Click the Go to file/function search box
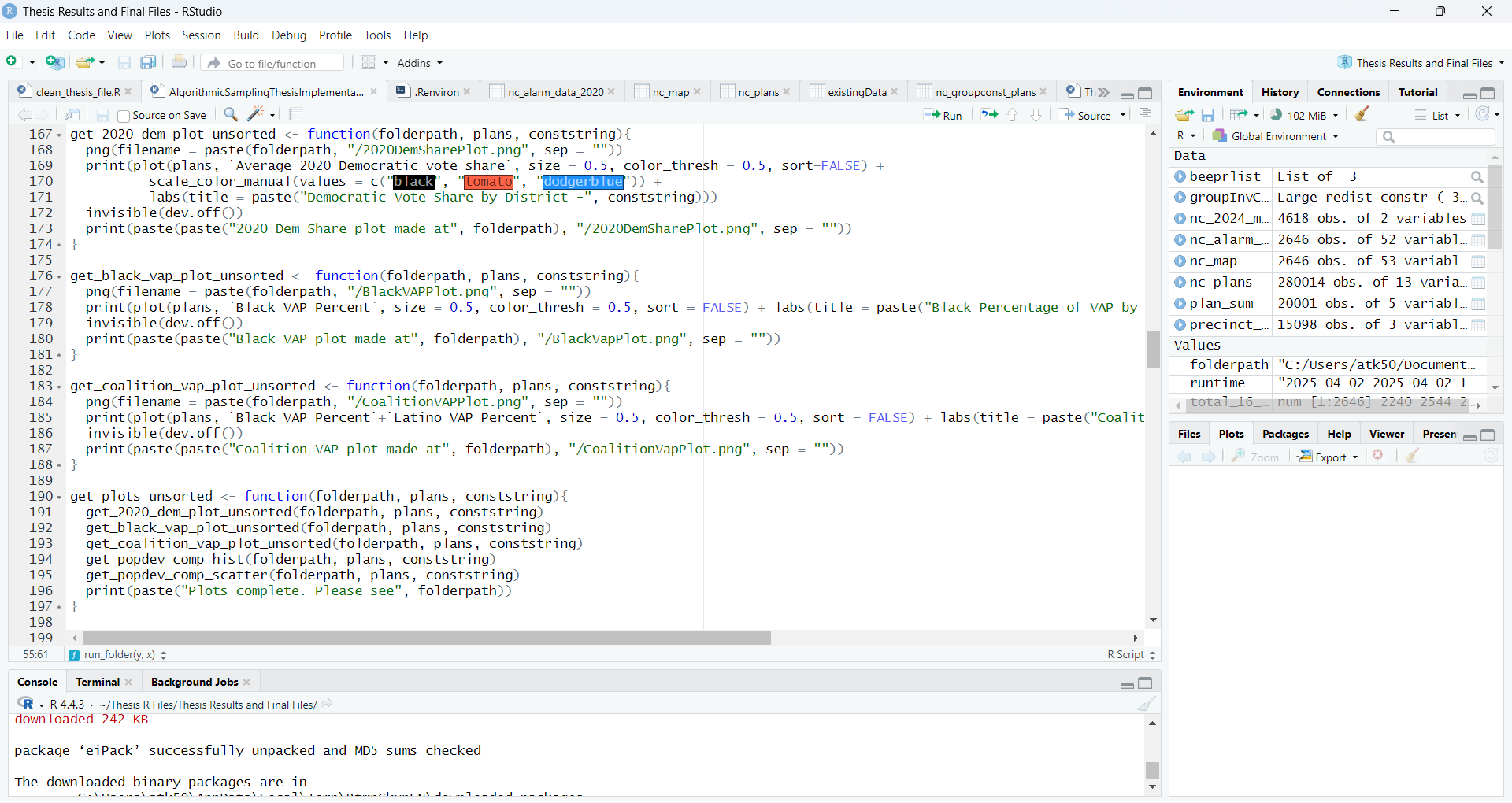Viewport: 1512px width, 803px height. pos(272,63)
